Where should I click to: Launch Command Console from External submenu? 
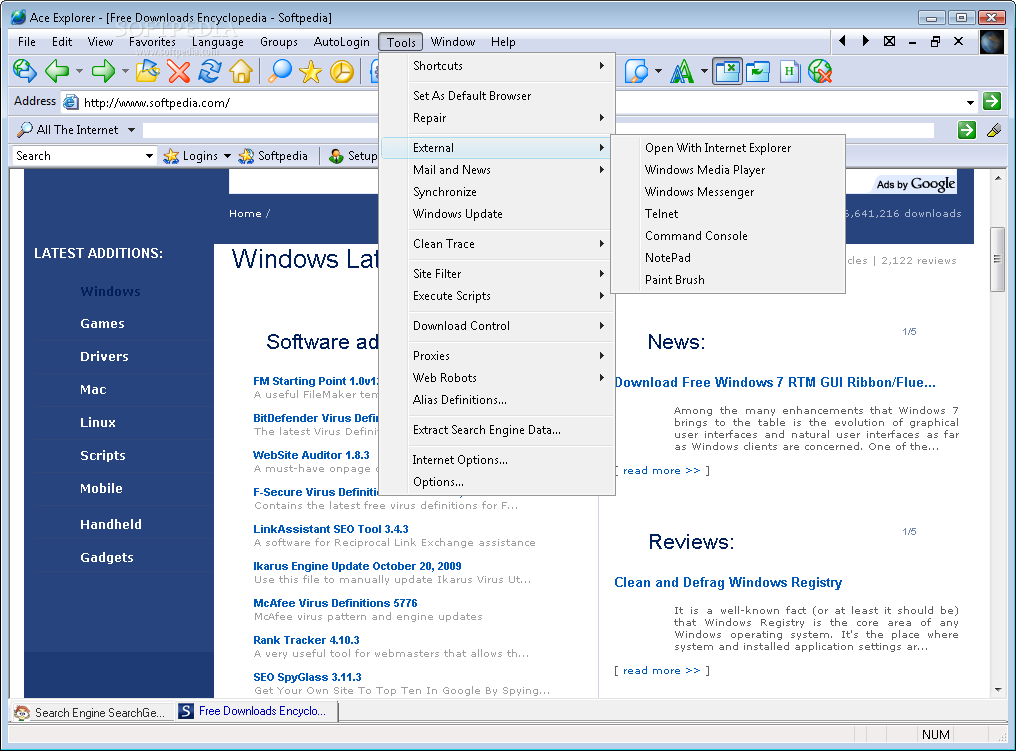[x=728, y=236]
